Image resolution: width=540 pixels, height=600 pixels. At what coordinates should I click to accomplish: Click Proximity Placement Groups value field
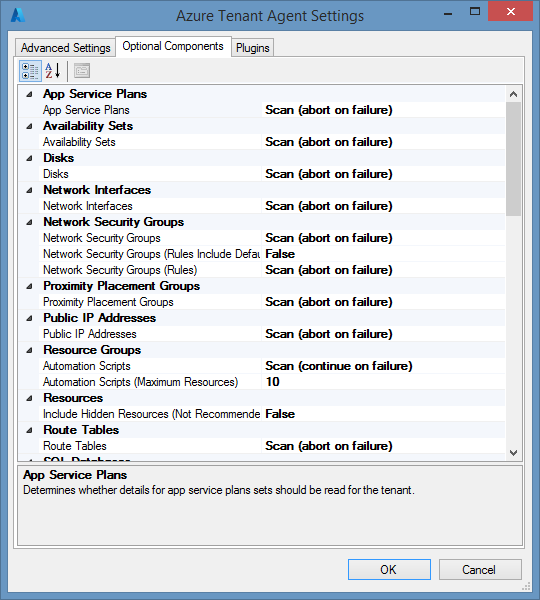pyautogui.click(x=383, y=302)
